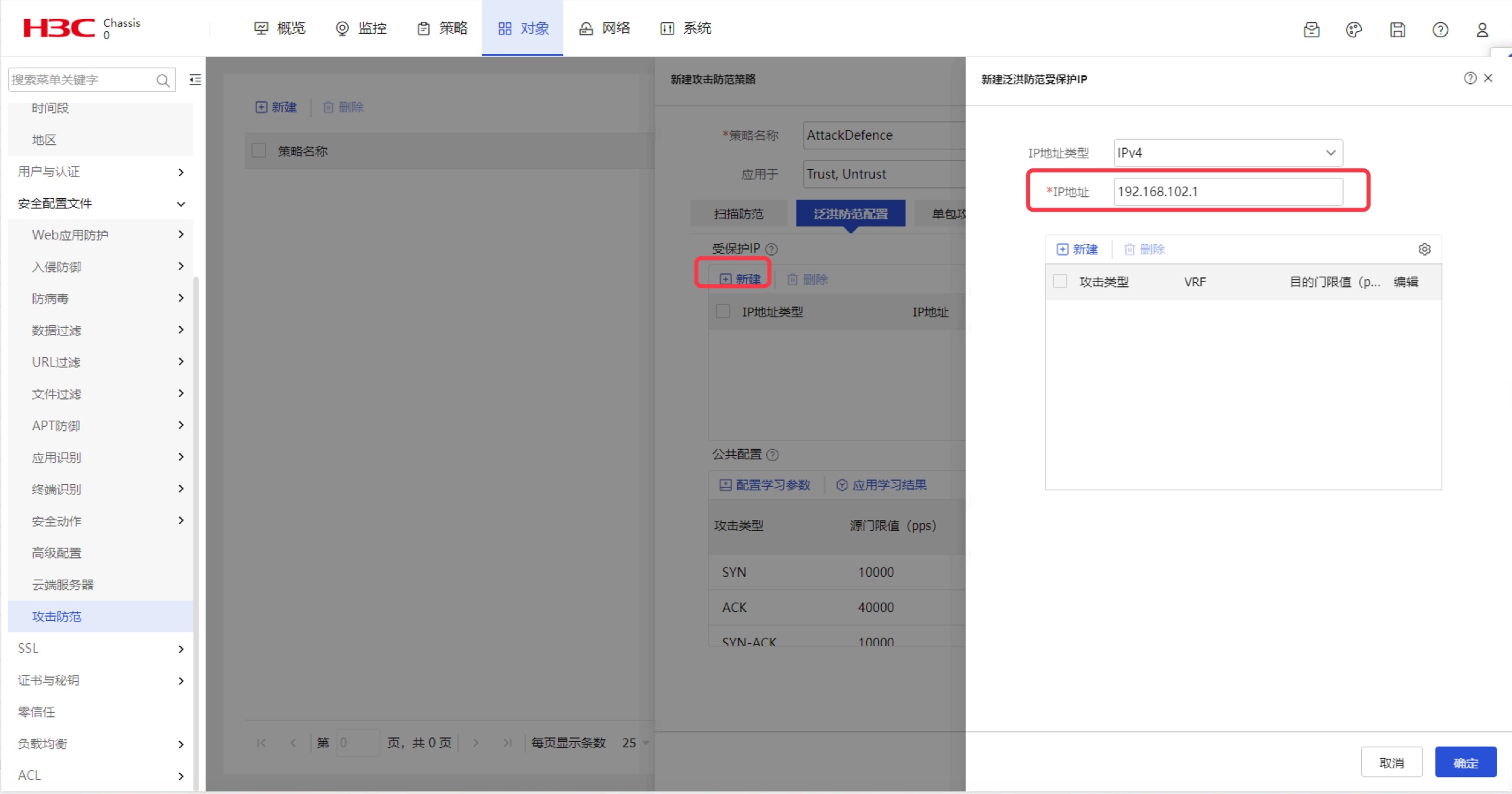Open the IP地址类型 IPv4 dropdown
1512x794 pixels.
tap(1228, 153)
